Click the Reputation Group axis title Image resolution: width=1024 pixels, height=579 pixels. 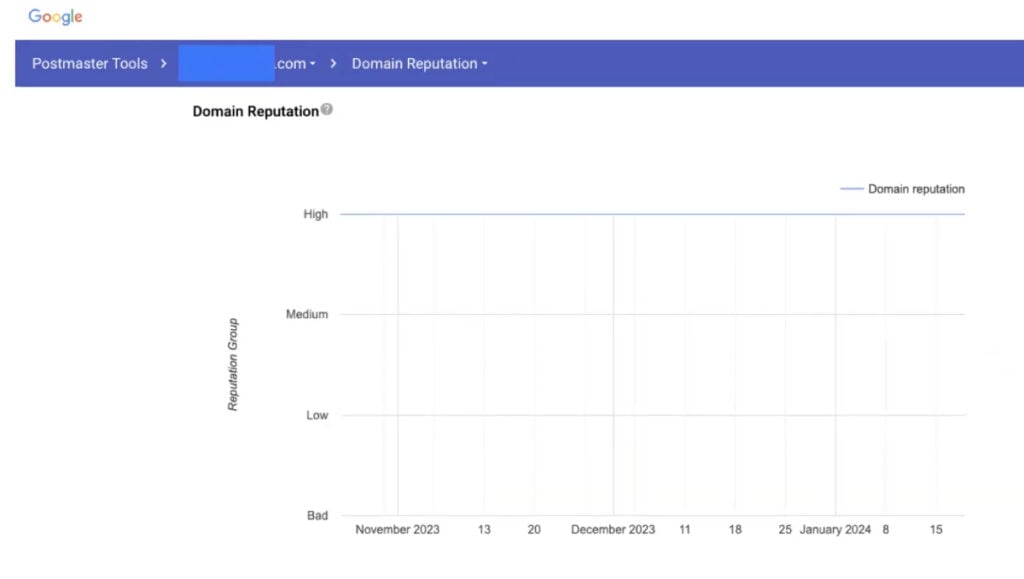tap(232, 364)
